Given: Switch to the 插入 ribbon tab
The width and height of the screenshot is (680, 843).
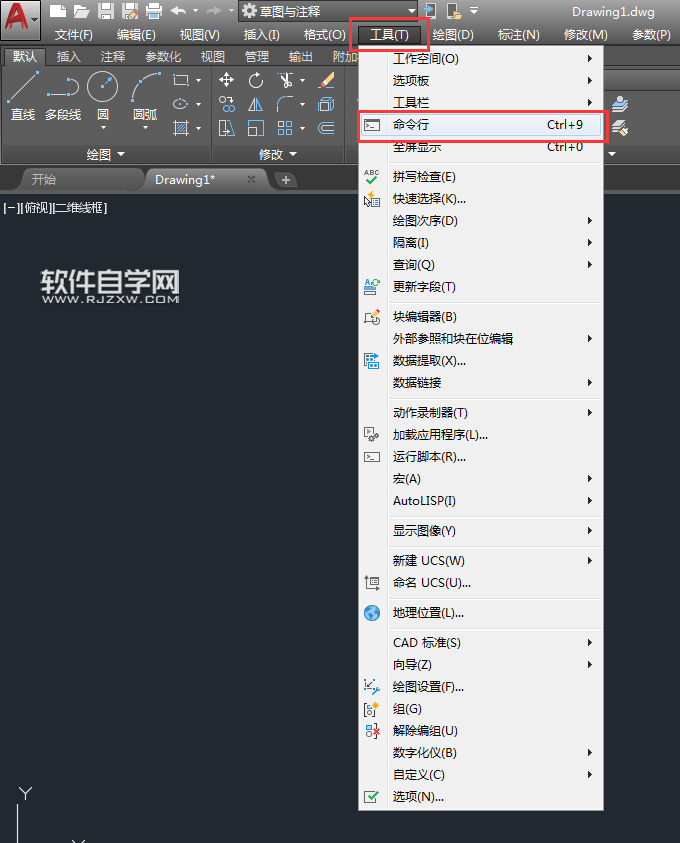Looking at the screenshot, I should coord(68,56).
